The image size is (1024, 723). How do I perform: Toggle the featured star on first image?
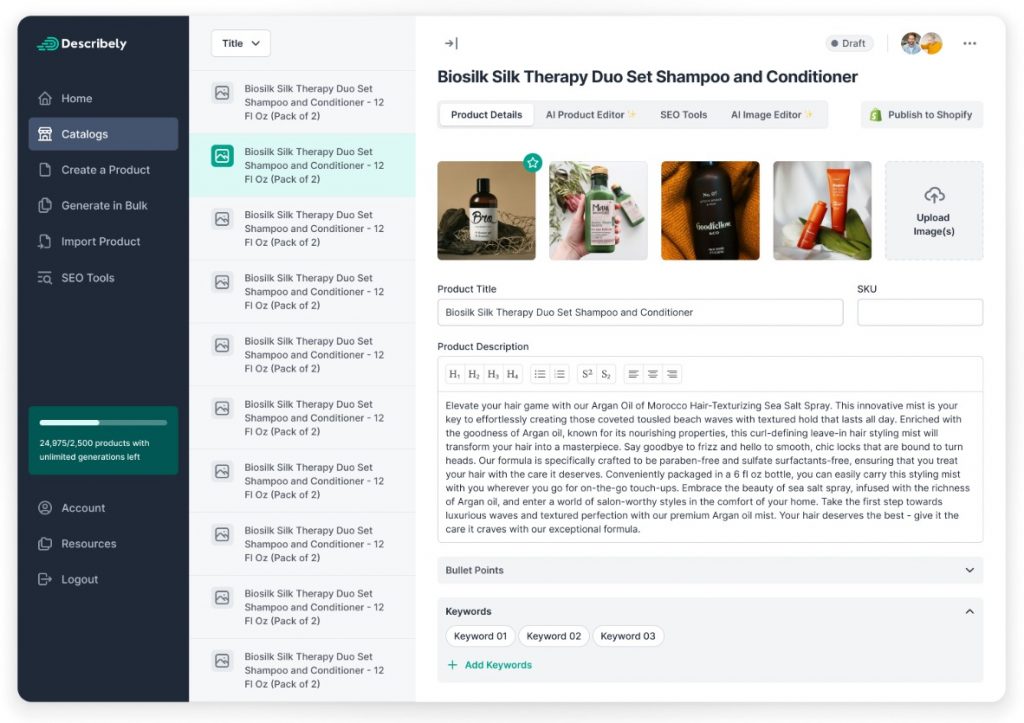click(x=533, y=162)
